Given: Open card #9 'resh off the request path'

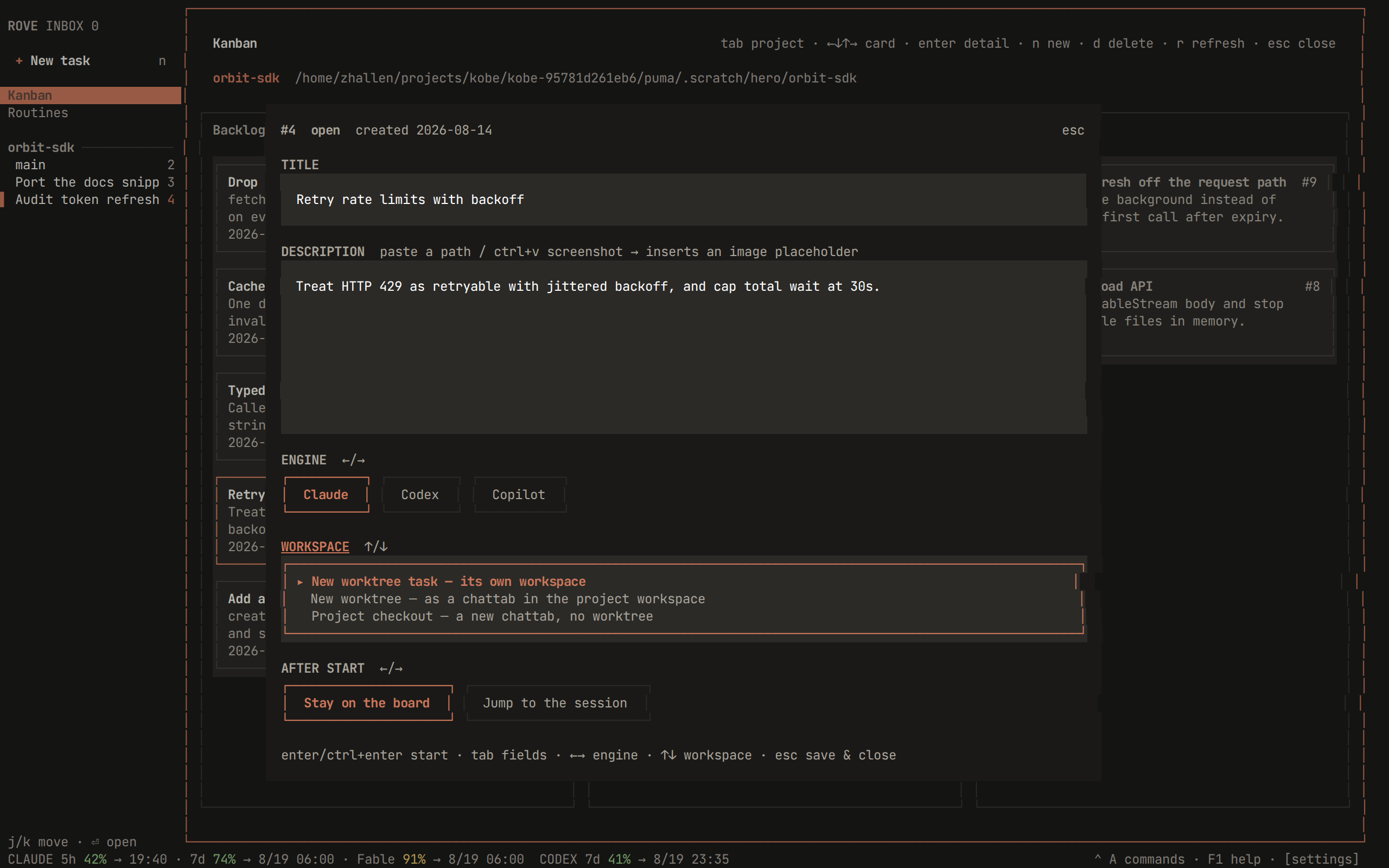Looking at the screenshot, I should (x=1217, y=208).
